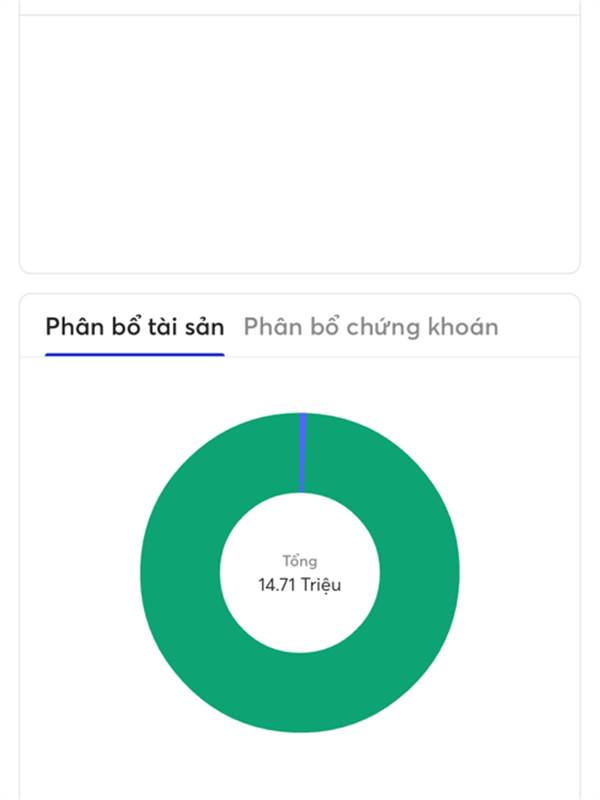
Task: Switch to the Phân bổ chứng khoán tab
Action: 371,327
